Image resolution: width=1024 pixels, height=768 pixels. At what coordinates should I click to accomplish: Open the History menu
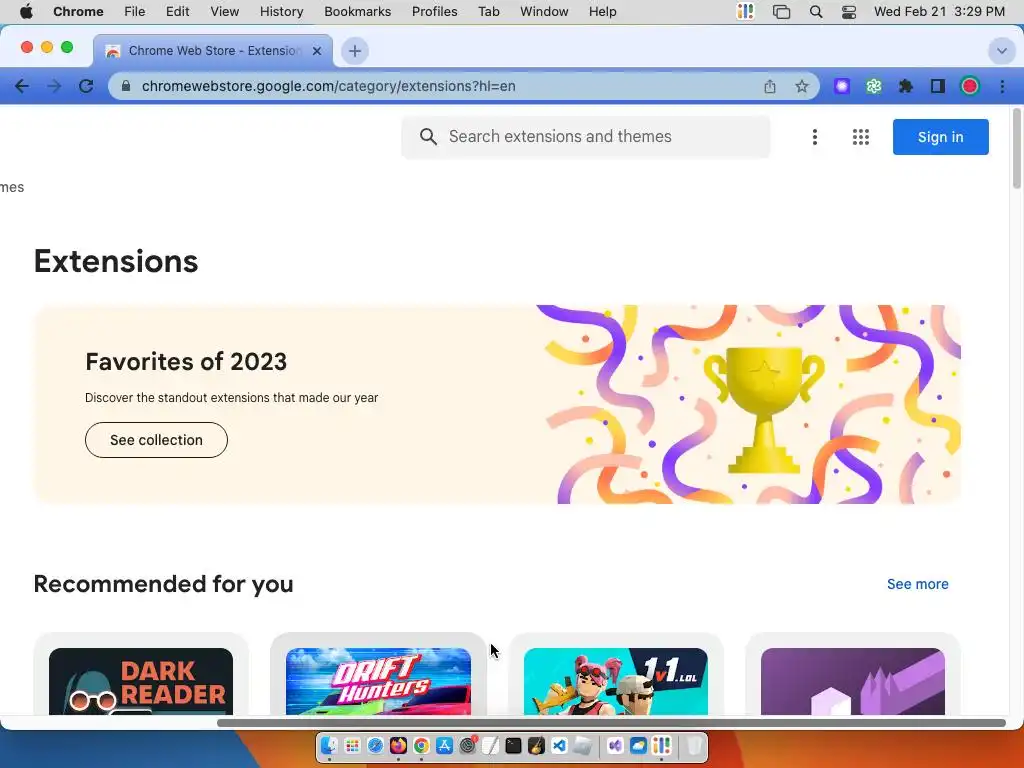(281, 12)
